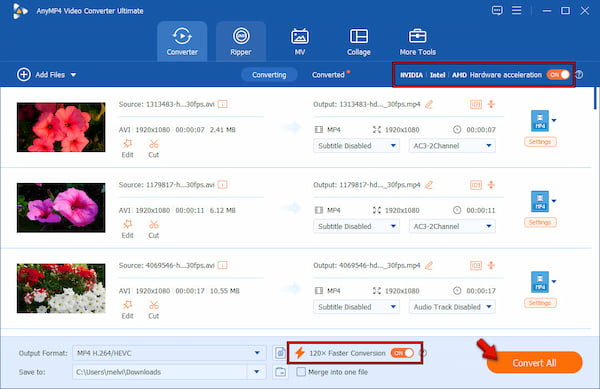Select the pink petunia video thumbnail

(x=61, y=208)
